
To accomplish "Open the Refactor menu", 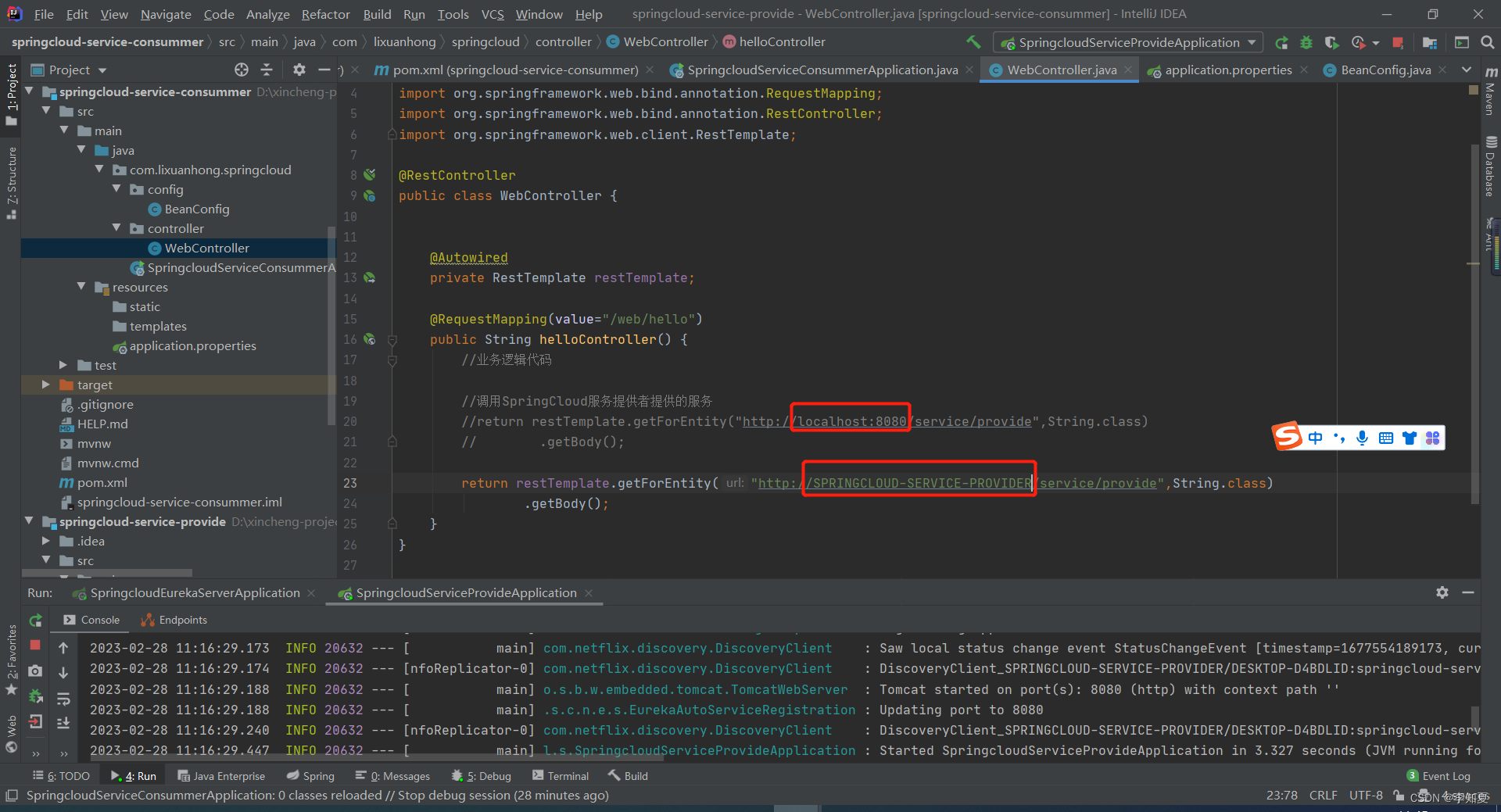I will click(x=325, y=14).
